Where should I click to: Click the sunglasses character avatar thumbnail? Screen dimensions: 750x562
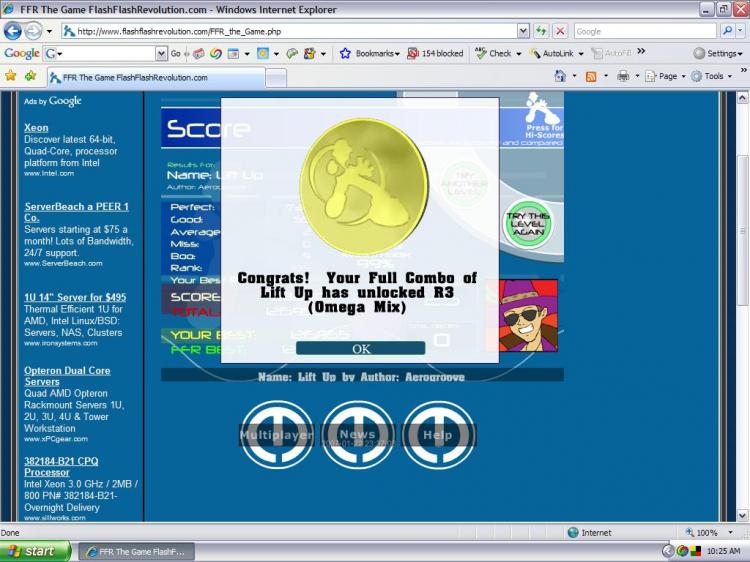point(528,316)
